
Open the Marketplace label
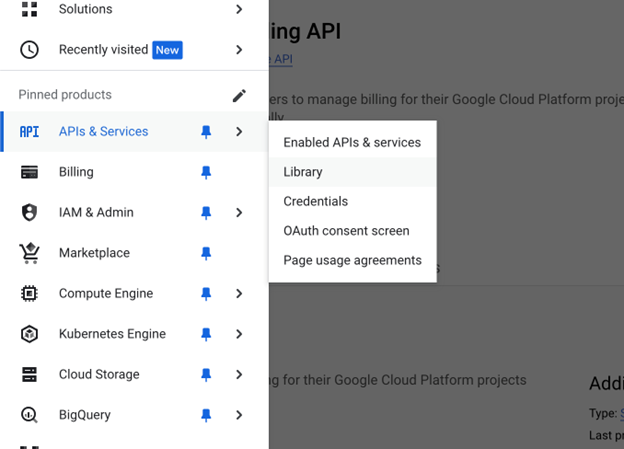94,253
